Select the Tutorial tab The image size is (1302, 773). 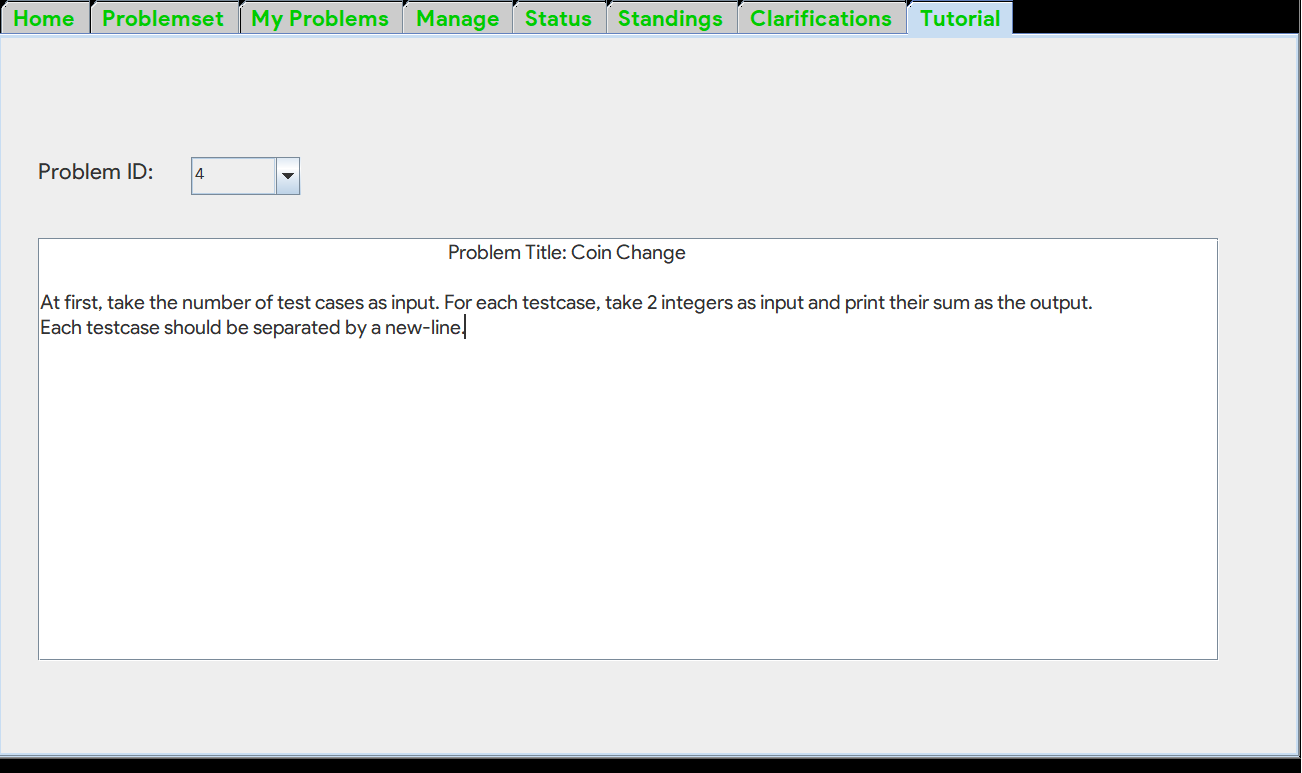960,18
